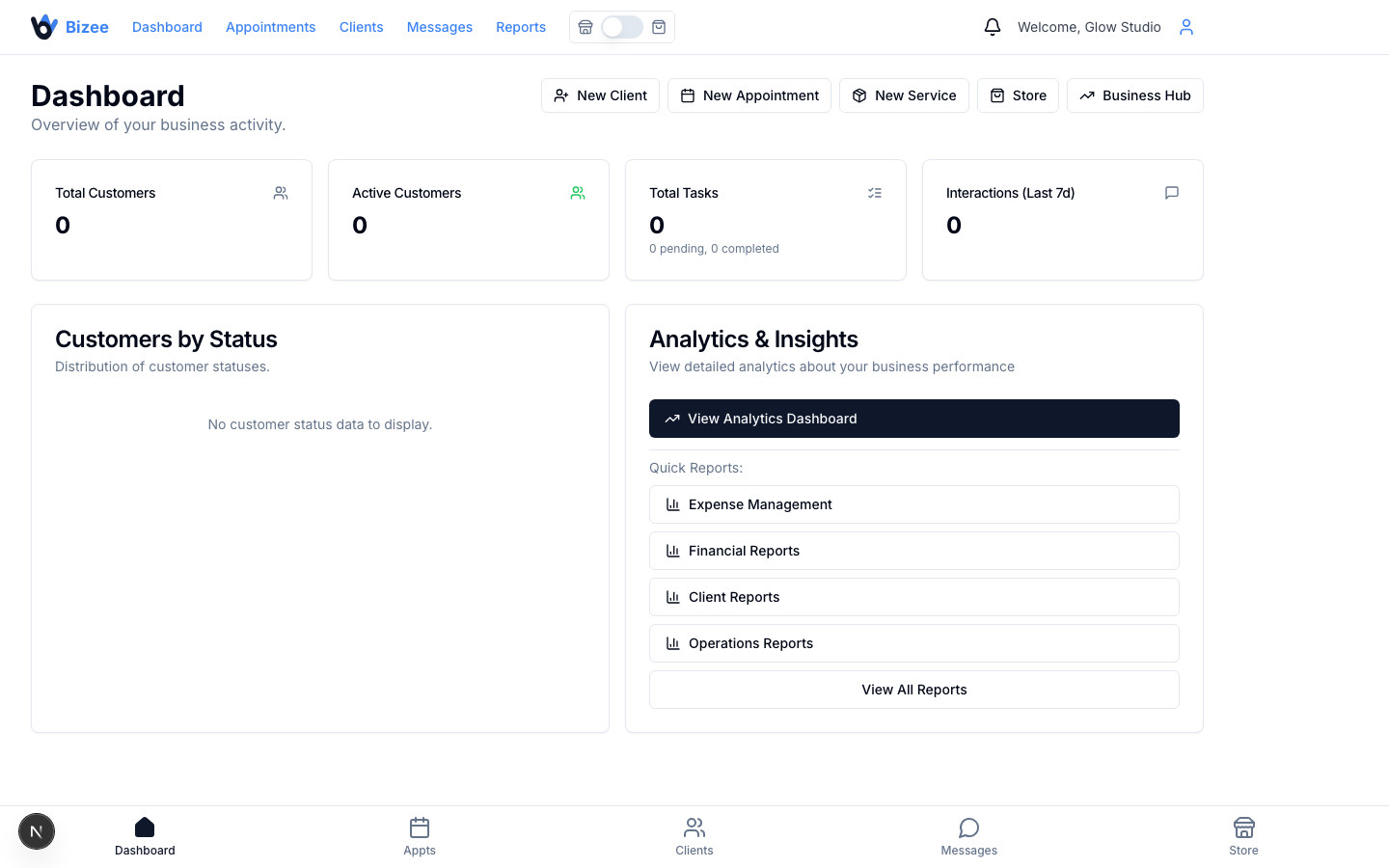Screen dimensions: 1389x868
Task: Go to Dashboard in bottom navigation
Action: [145, 837]
